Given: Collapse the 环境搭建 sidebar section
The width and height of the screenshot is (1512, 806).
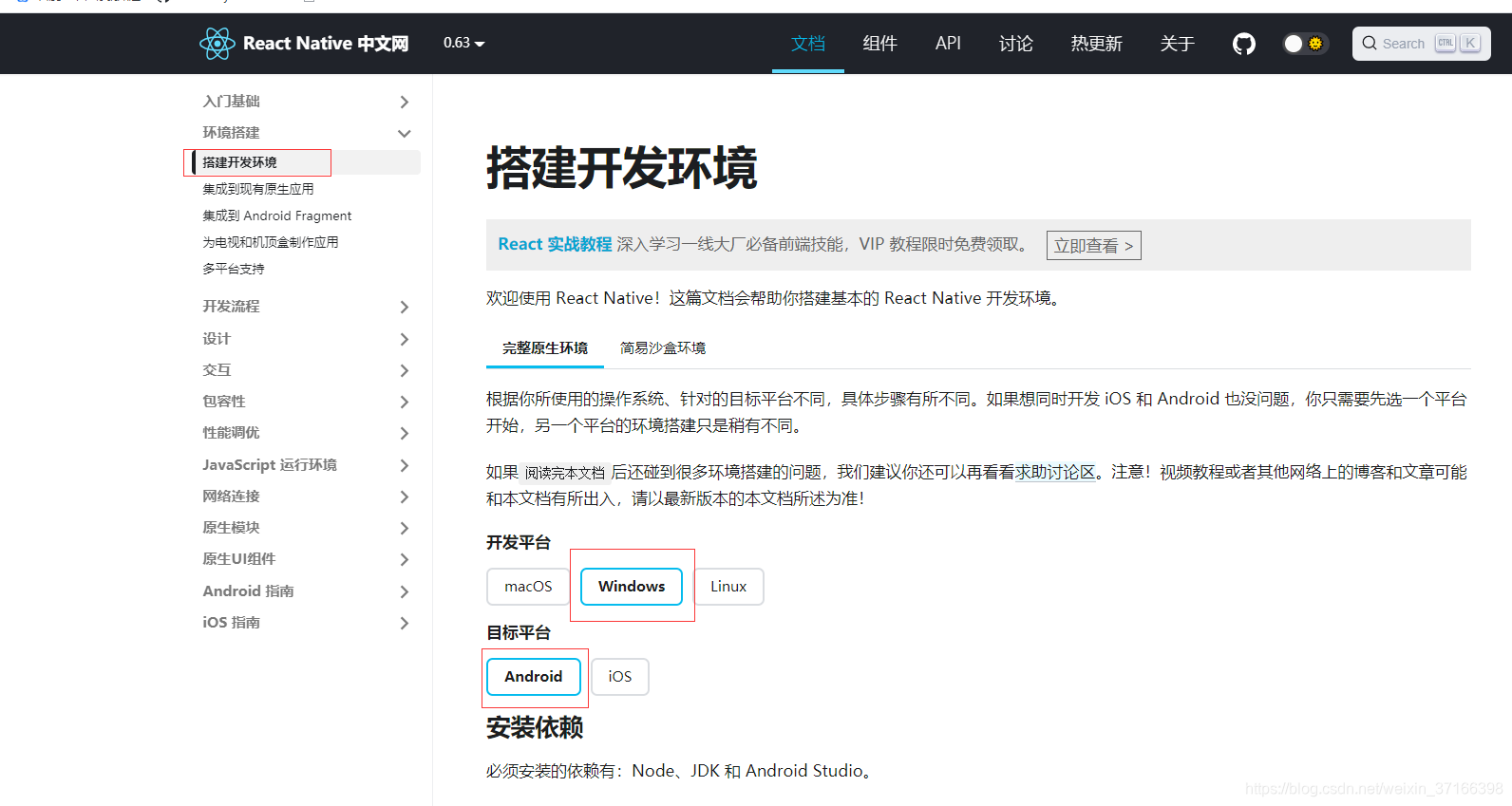Looking at the screenshot, I should [306, 133].
